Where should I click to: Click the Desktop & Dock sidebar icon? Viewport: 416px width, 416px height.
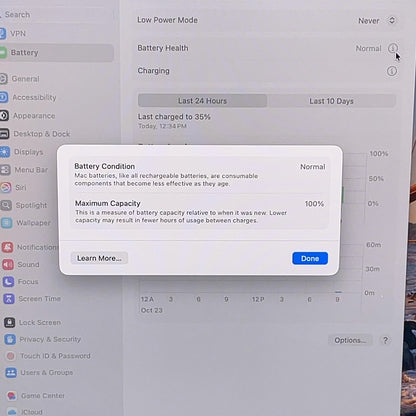[4, 134]
